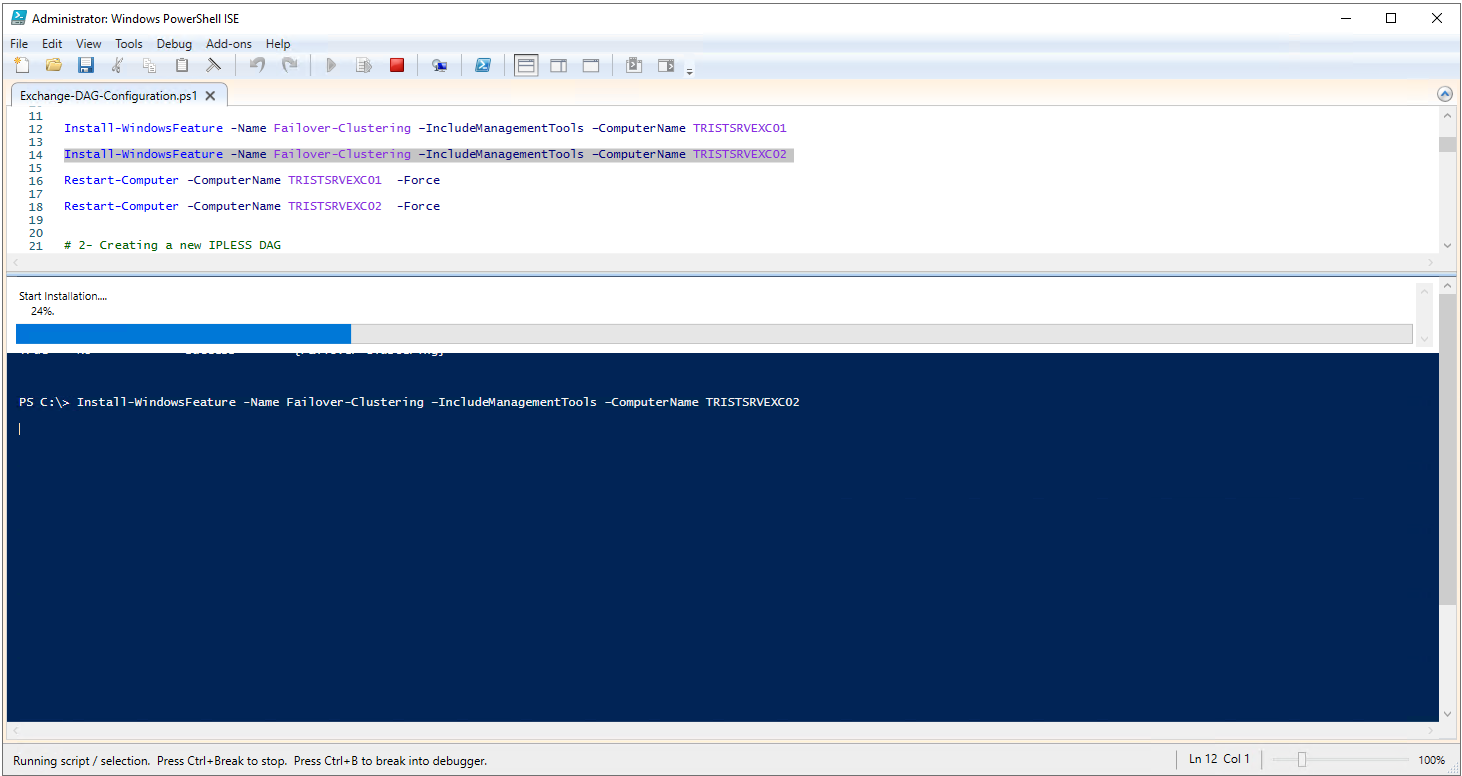Viewport: 1462px width, 776px height.
Task: Click the installation progress bar
Action: [714, 334]
